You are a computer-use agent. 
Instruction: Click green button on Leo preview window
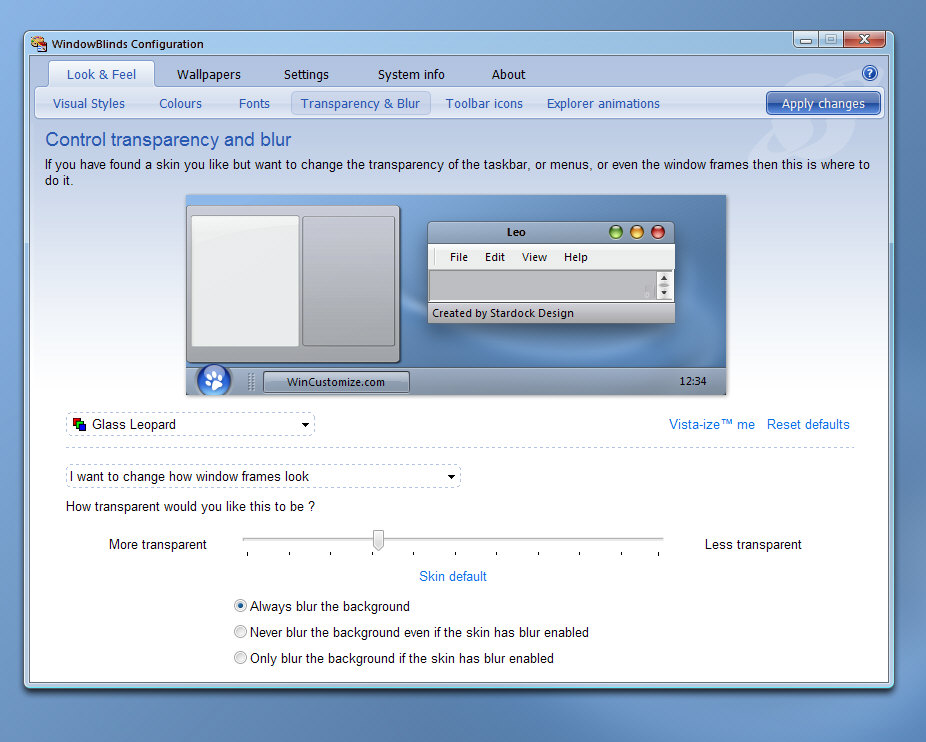pyautogui.click(x=616, y=232)
